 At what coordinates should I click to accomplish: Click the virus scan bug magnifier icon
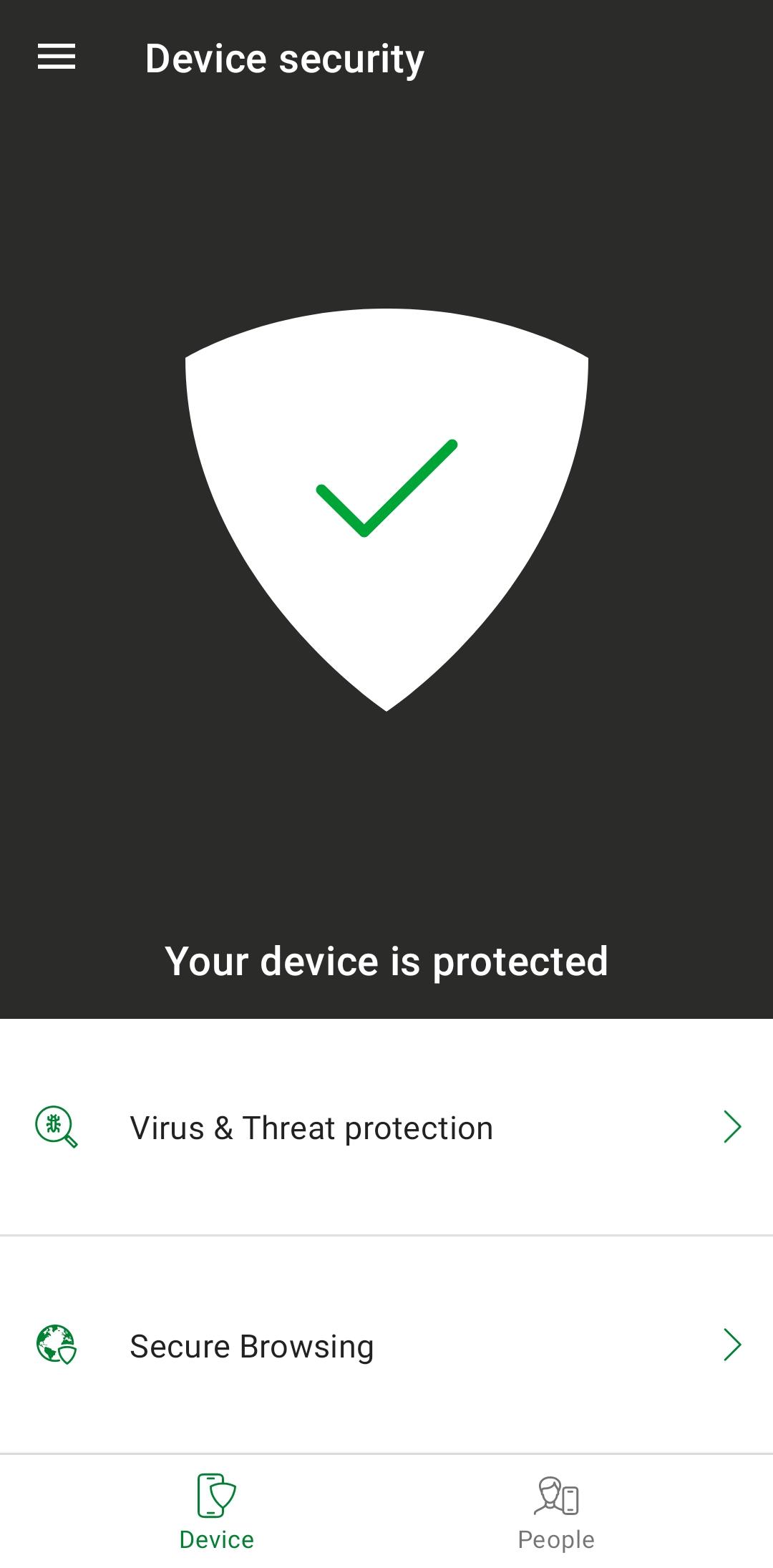[57, 1127]
